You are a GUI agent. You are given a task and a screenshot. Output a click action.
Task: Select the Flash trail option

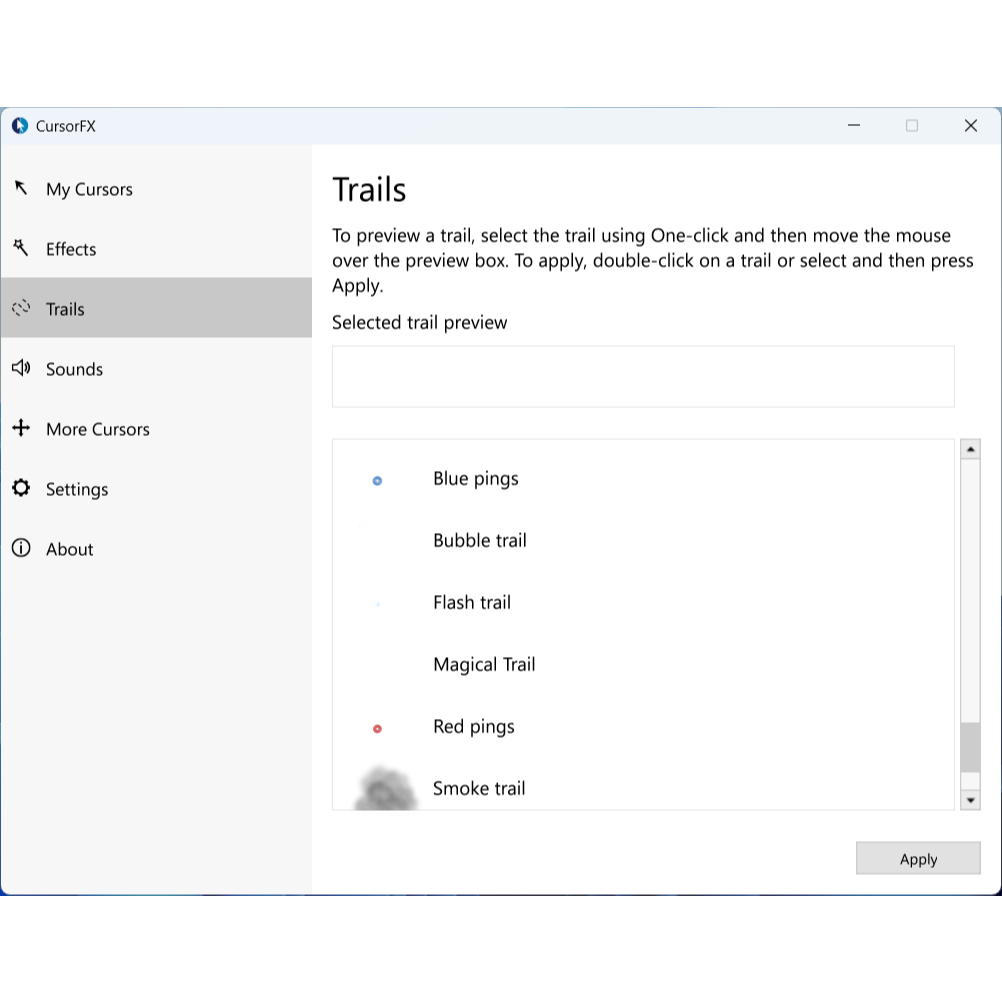point(472,603)
